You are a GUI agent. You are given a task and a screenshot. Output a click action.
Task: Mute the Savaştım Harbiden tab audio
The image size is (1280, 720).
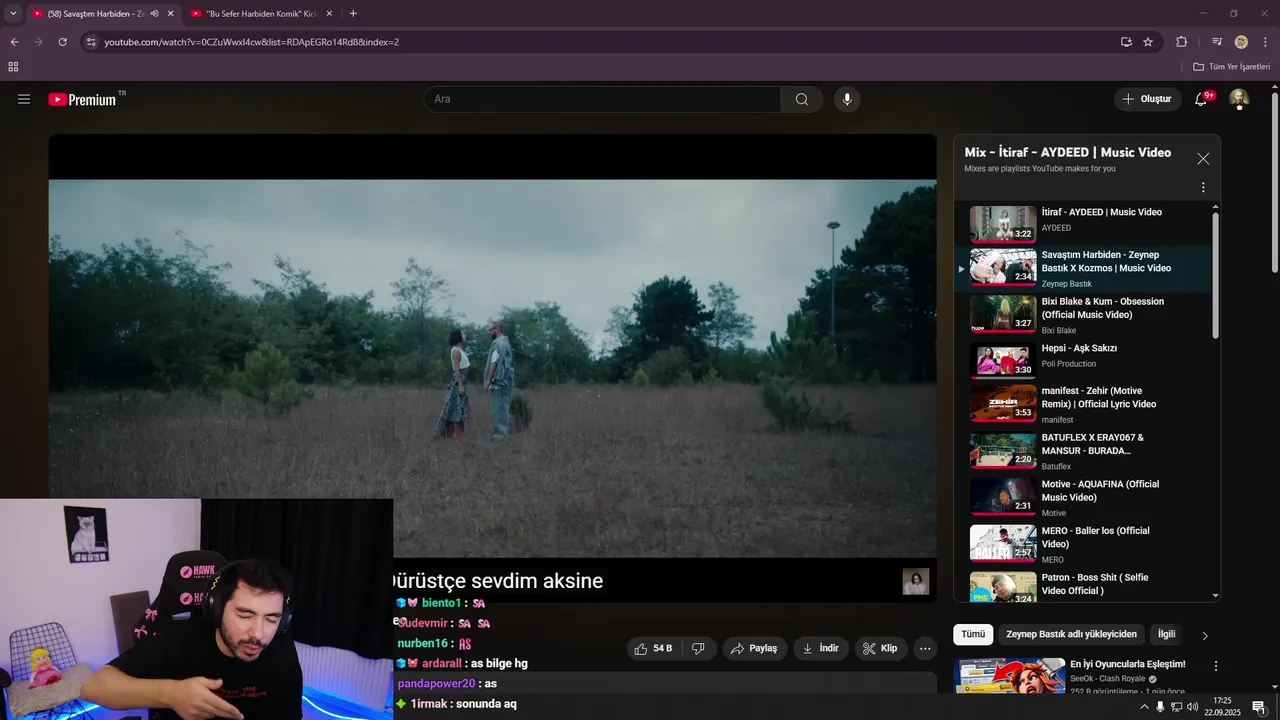coord(154,14)
